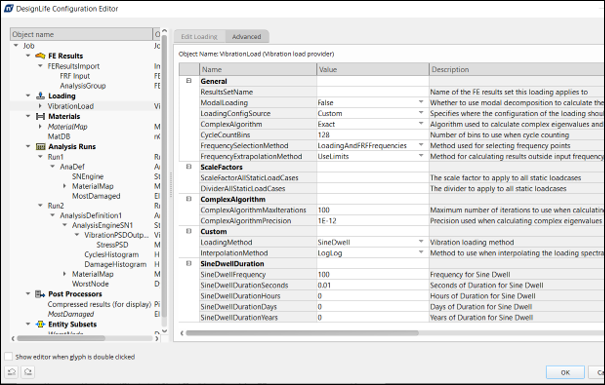Viewport: 605px width, 385px height.
Task: Edit the ComplexAlgorithmMaxIterations value 100
Action: [373, 210]
